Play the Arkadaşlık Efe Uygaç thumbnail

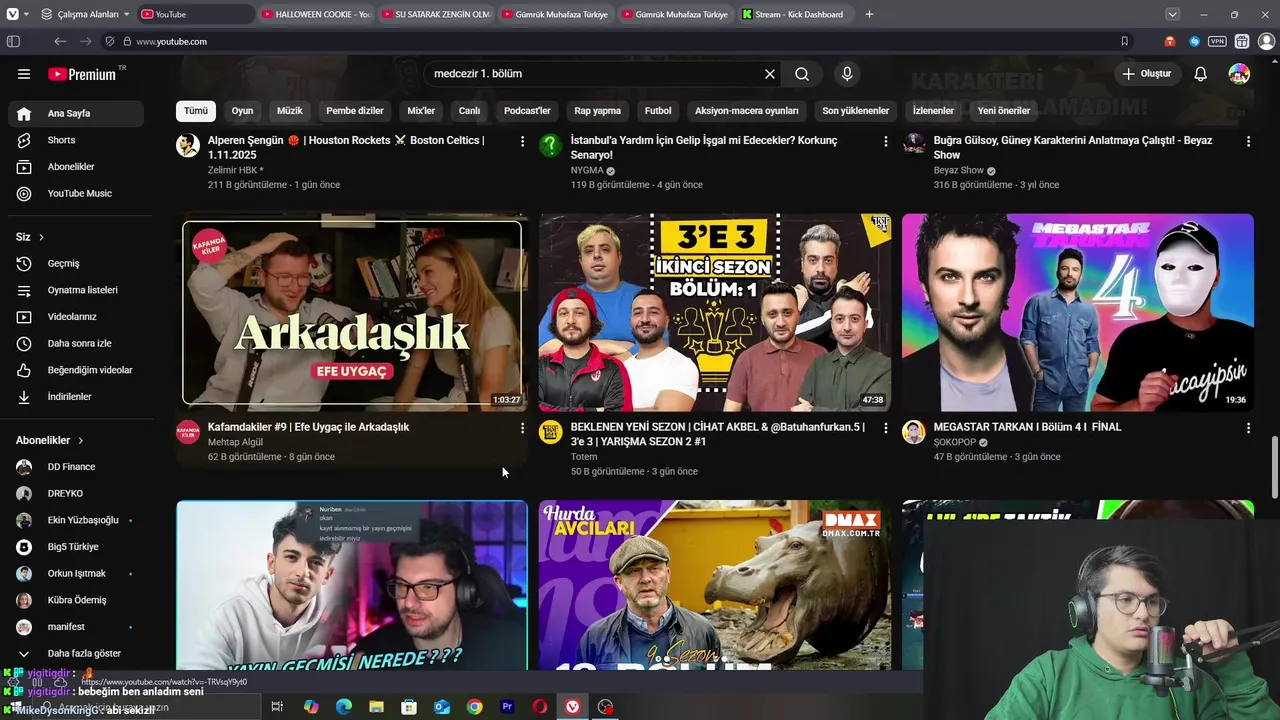pyautogui.click(x=352, y=312)
